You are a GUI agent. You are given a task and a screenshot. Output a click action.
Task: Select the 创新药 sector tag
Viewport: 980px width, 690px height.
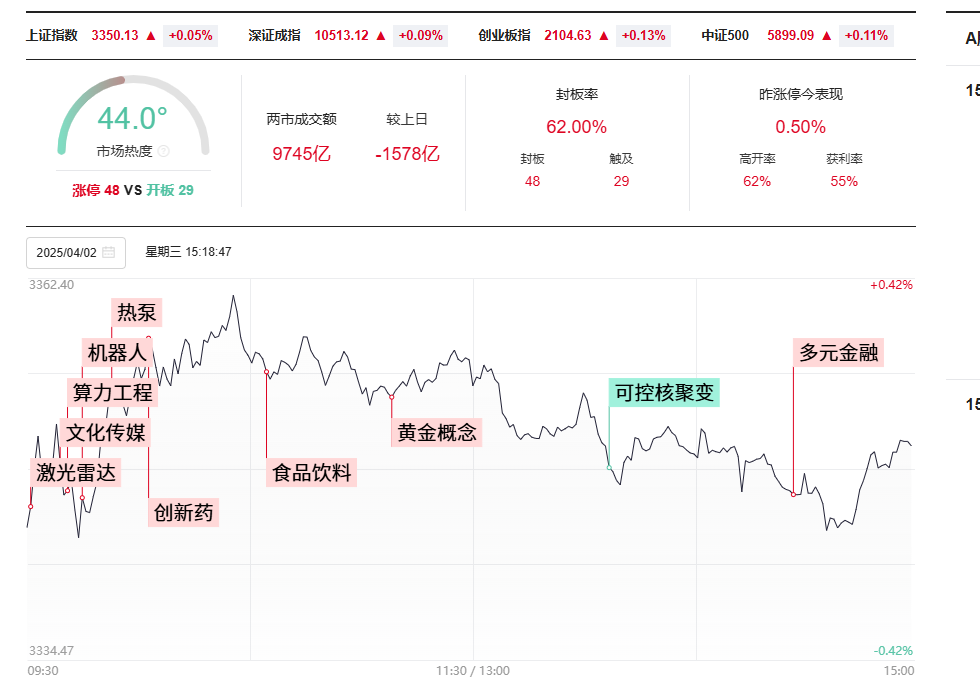183,513
